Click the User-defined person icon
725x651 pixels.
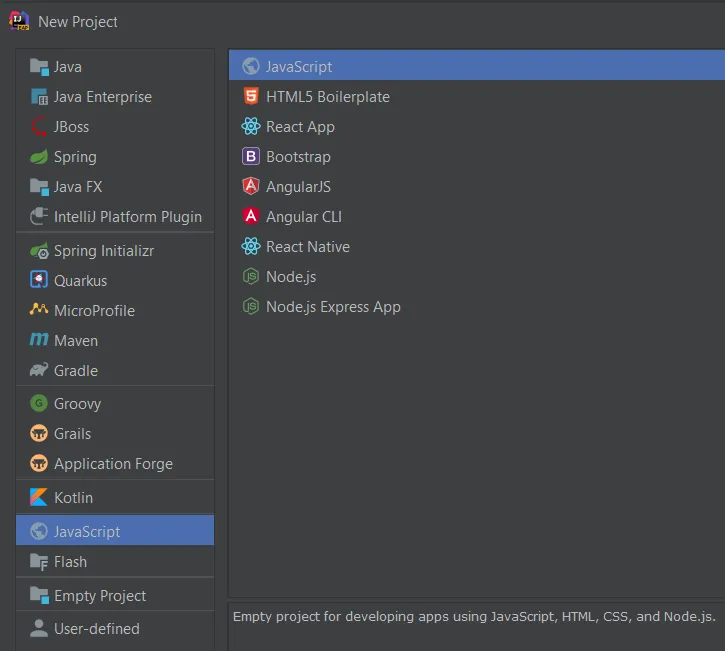[39, 628]
